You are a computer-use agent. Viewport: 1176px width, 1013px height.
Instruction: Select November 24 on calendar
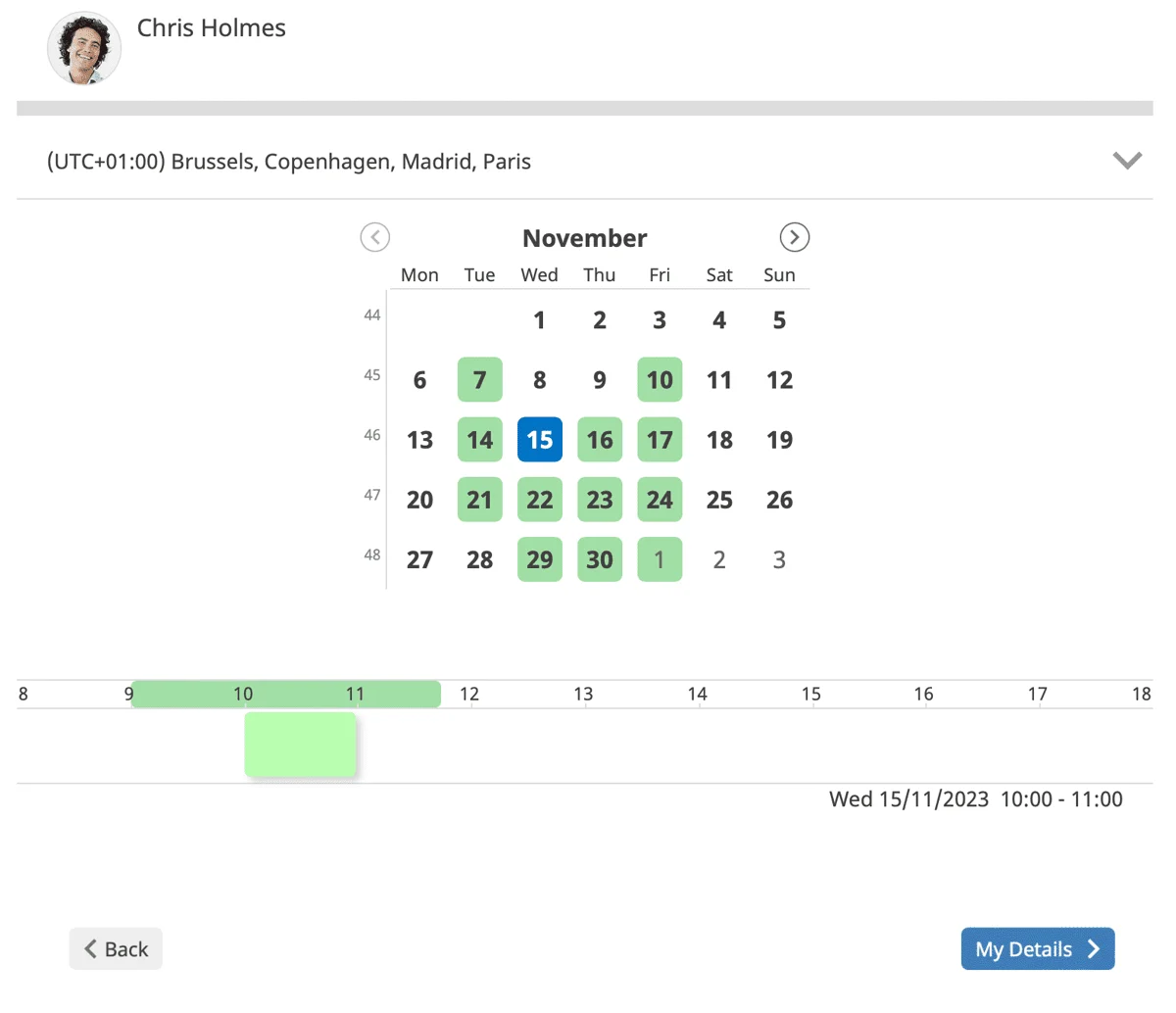pyautogui.click(x=660, y=500)
